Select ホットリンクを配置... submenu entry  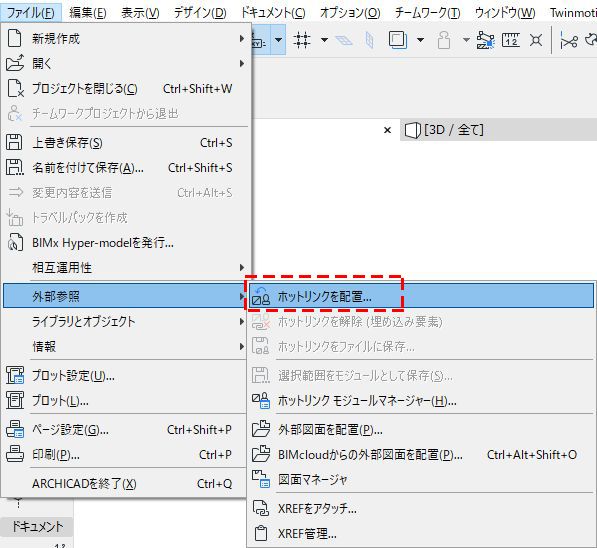tap(421, 296)
